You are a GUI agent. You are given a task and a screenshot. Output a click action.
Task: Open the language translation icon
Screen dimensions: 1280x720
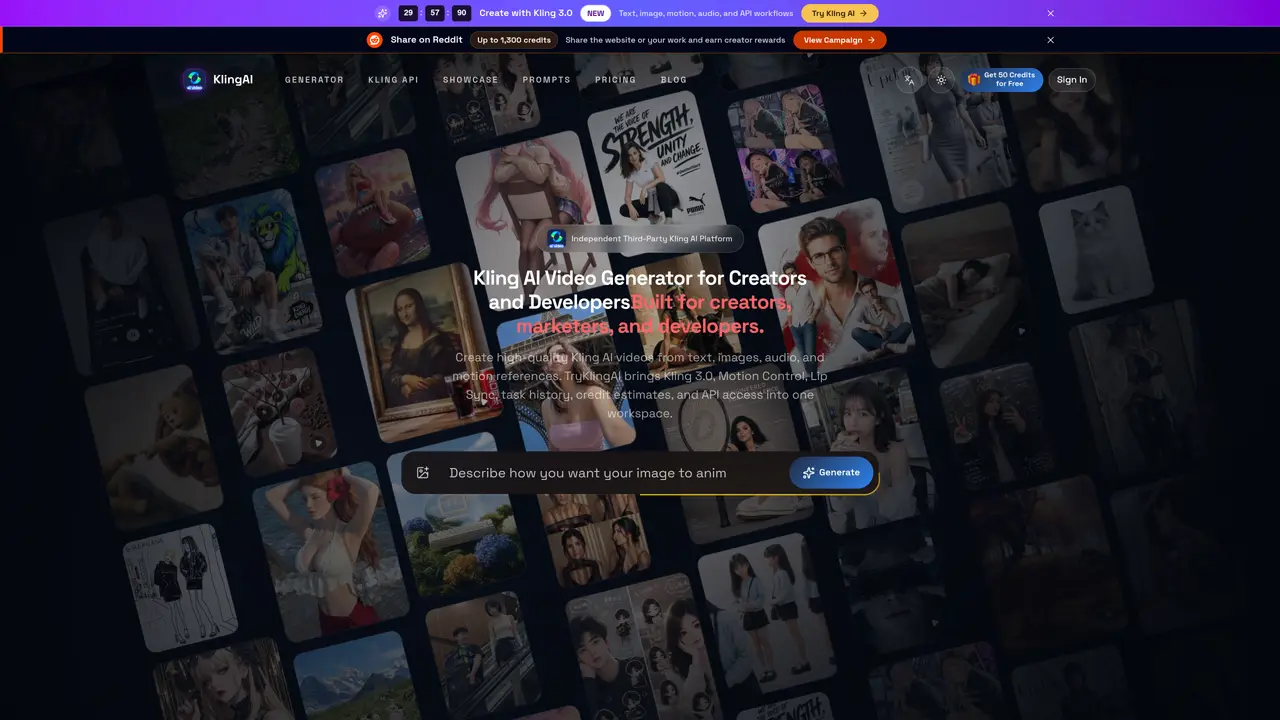coord(909,80)
